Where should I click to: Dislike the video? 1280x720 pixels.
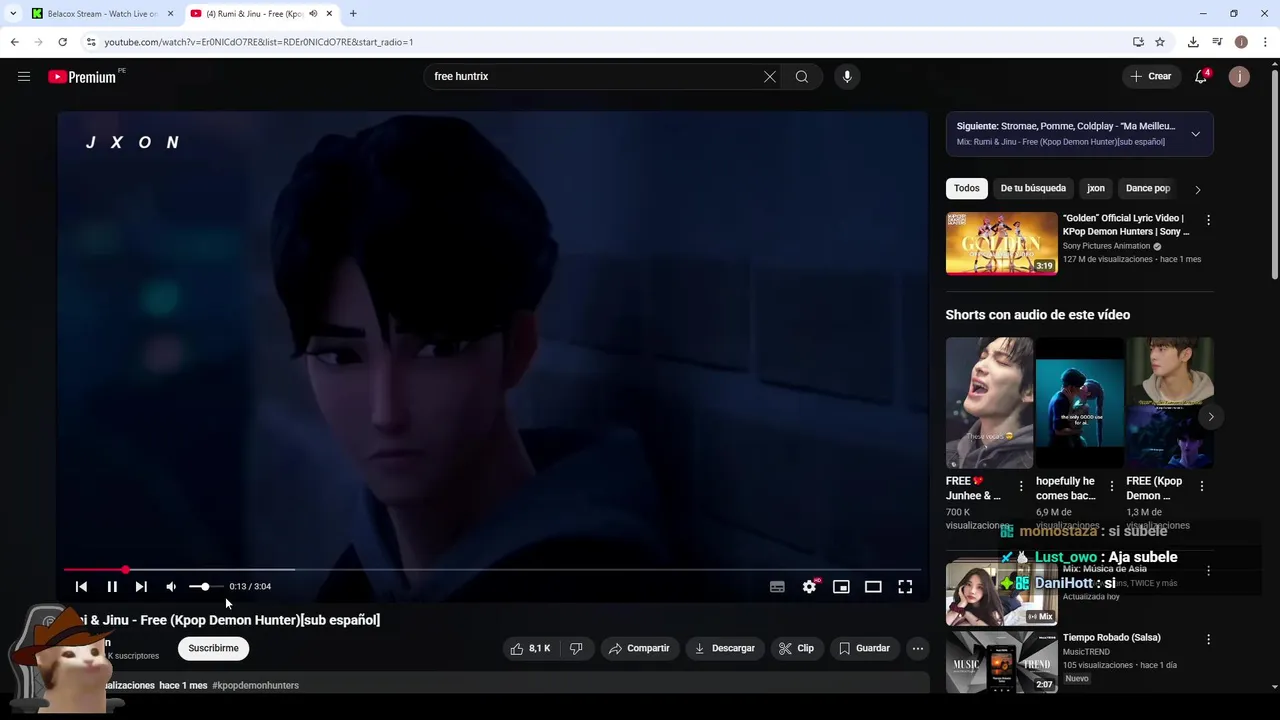(x=576, y=648)
